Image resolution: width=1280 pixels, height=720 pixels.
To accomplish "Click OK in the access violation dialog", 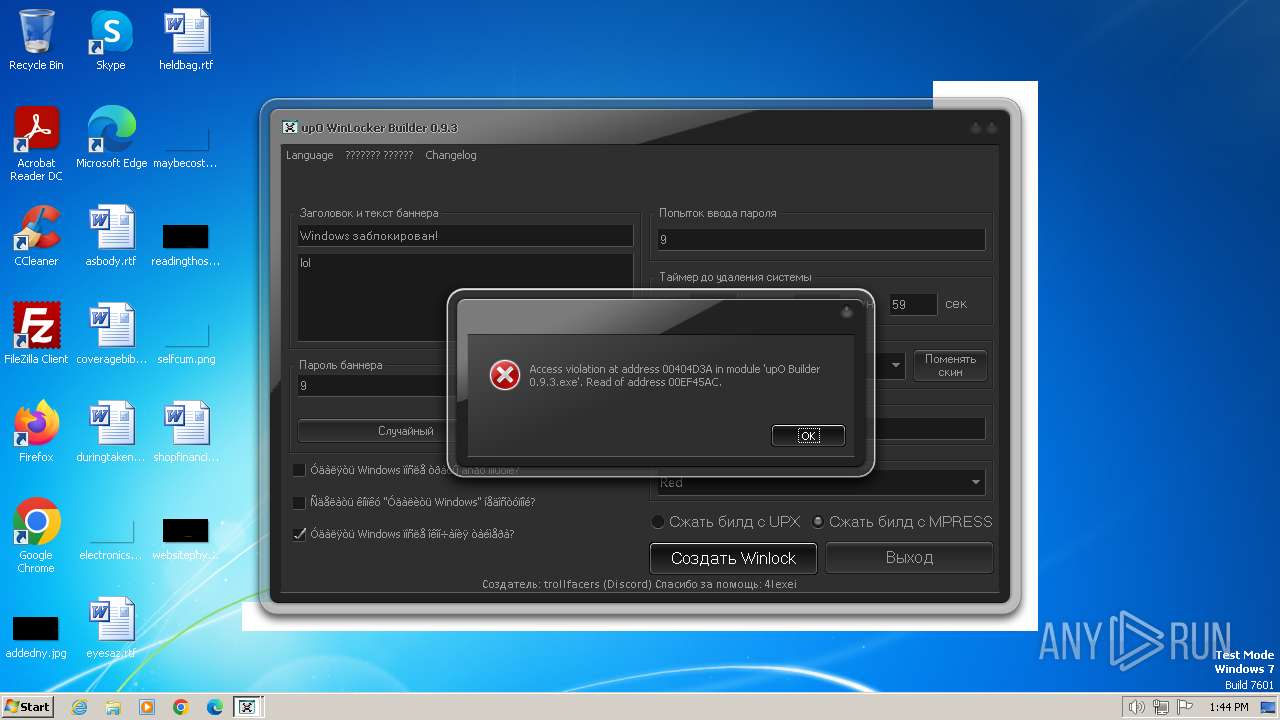I will 808,436.
